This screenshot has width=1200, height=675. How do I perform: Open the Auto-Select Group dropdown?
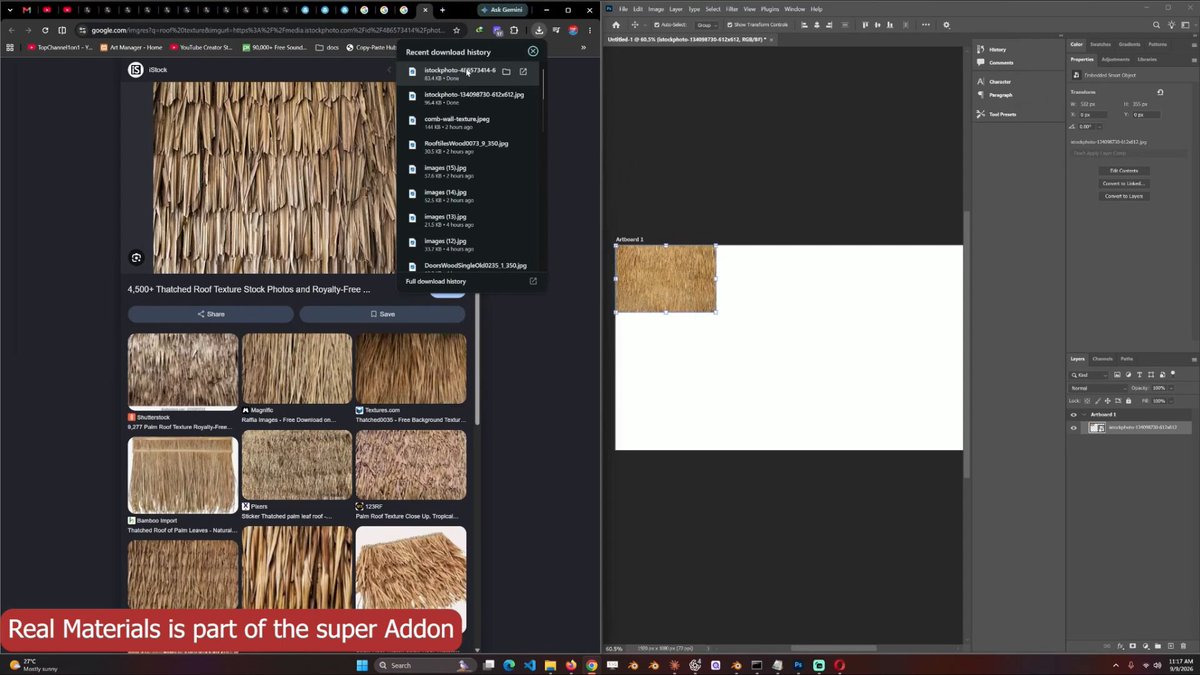pos(707,24)
